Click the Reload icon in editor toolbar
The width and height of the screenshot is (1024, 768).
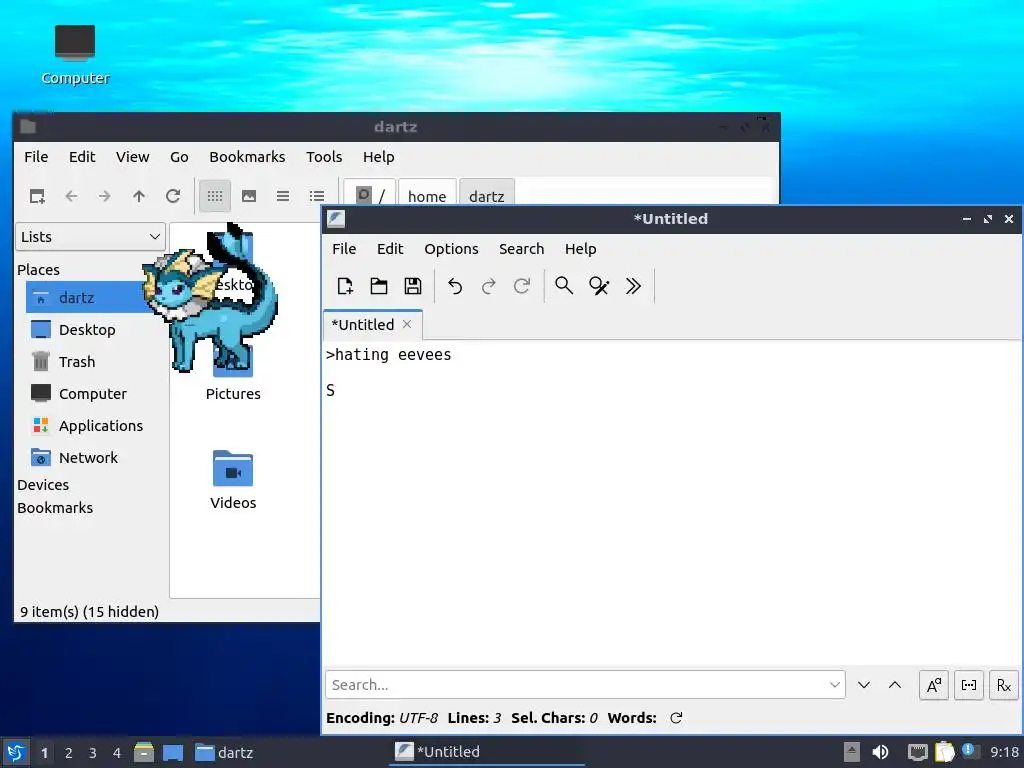point(522,286)
